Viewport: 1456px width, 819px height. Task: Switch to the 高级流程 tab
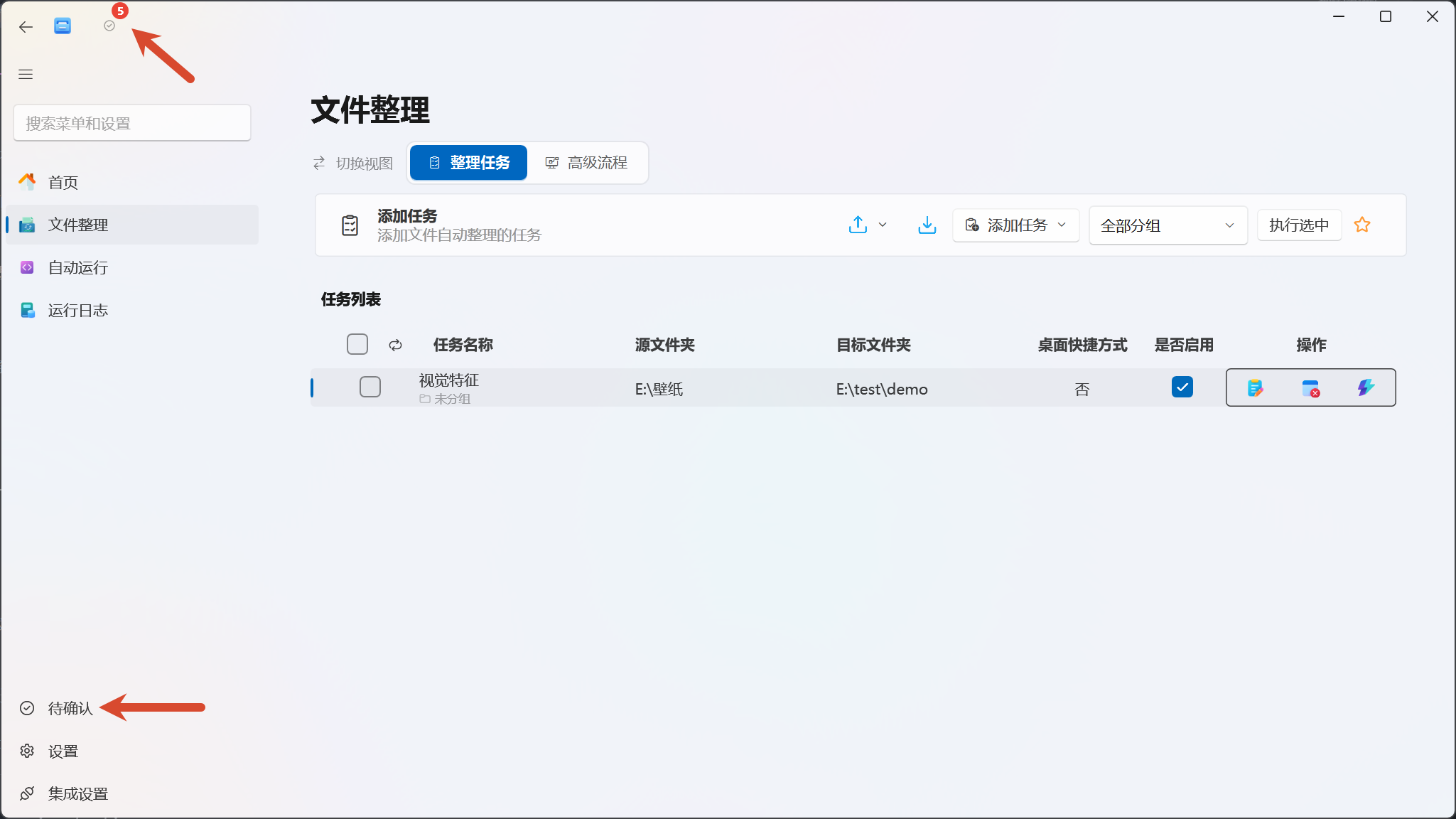click(587, 163)
